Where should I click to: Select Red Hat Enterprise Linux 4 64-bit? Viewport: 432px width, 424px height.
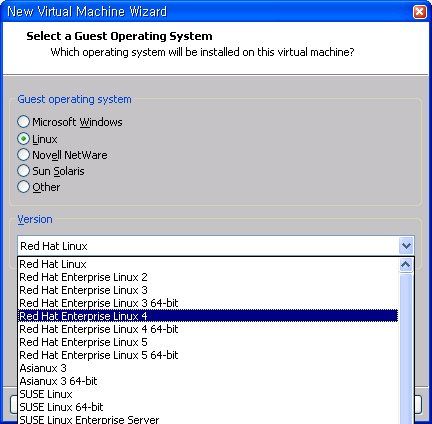(208, 329)
